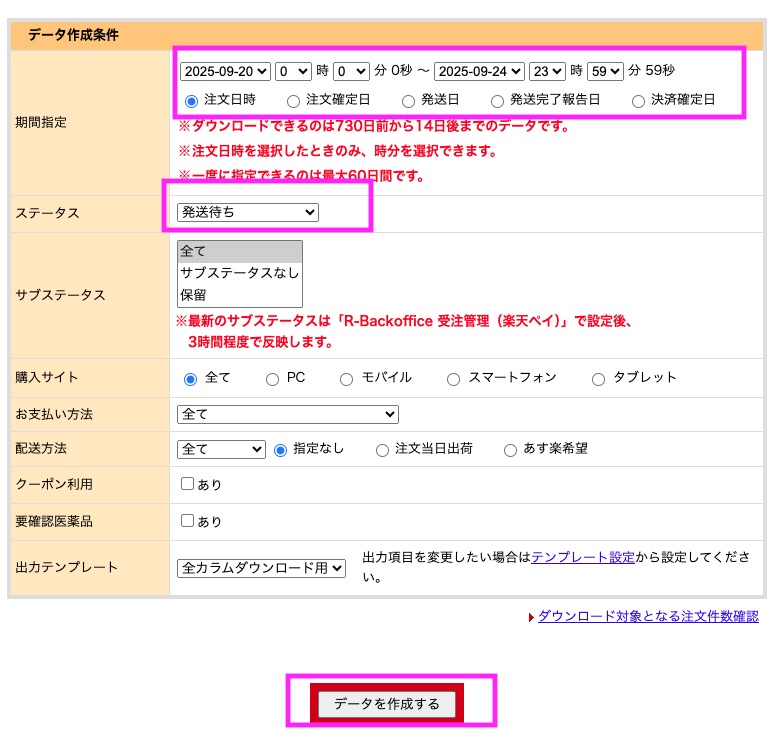Screen dimensions: 780x730
Task: Click the データを作成する button
Action: (387, 704)
